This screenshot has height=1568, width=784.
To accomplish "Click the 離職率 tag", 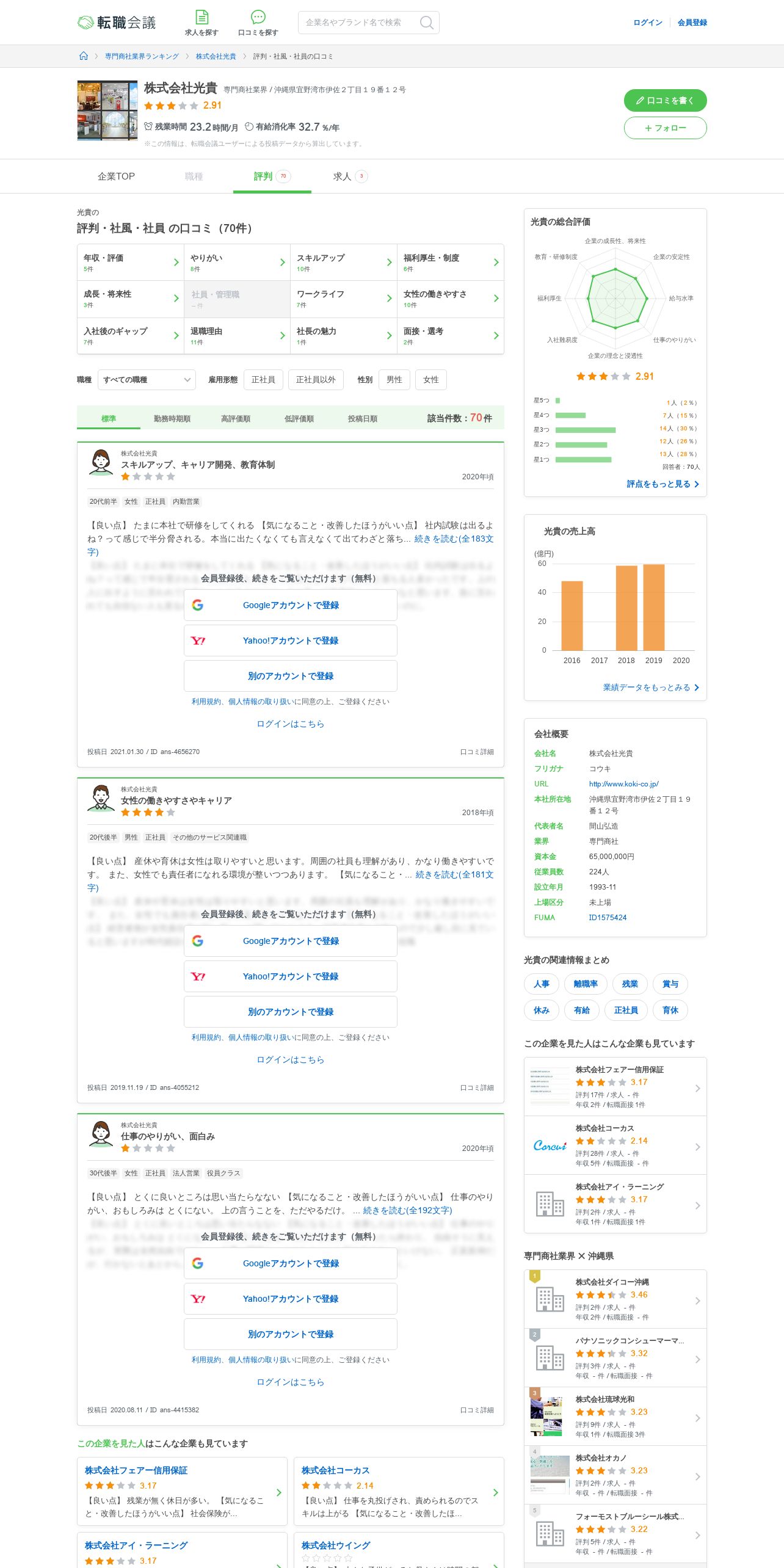I will (586, 984).
